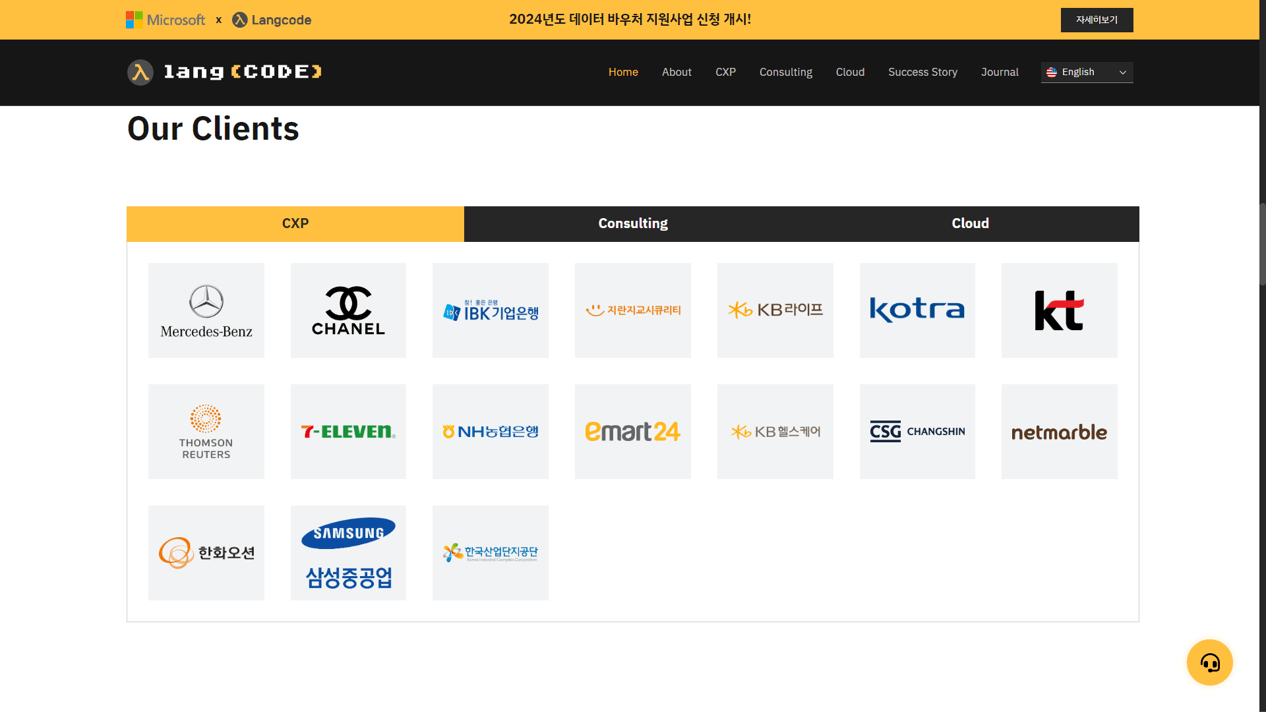Click the 2024년도 데이터 바우처 announcement text
The height and width of the screenshot is (712, 1266).
tap(630, 20)
